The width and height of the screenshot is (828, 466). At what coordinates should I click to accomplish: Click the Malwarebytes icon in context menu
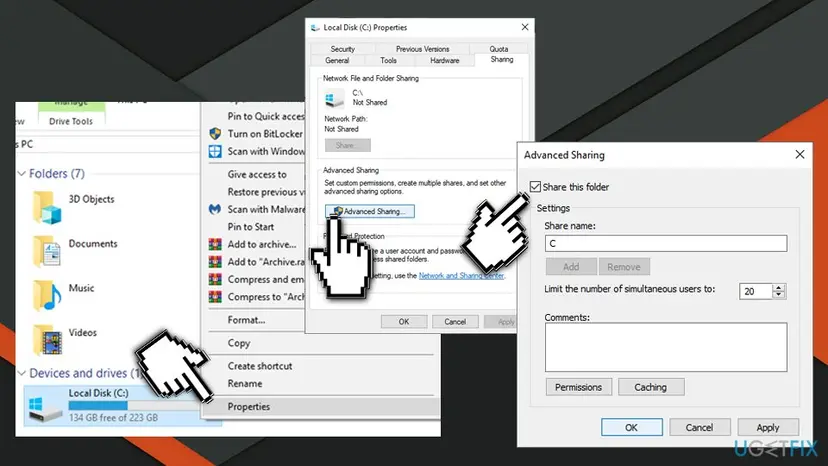pos(215,209)
